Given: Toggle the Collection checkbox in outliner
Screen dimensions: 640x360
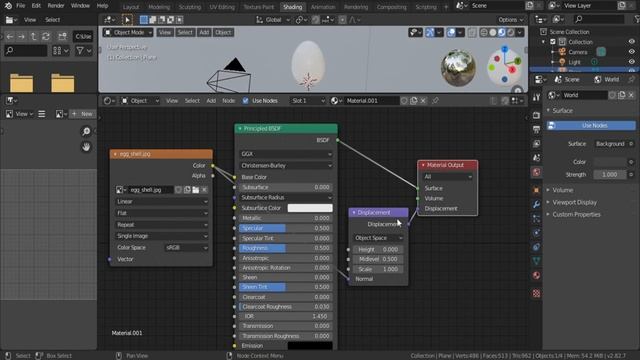Looking at the screenshot, I should click(x=553, y=42).
